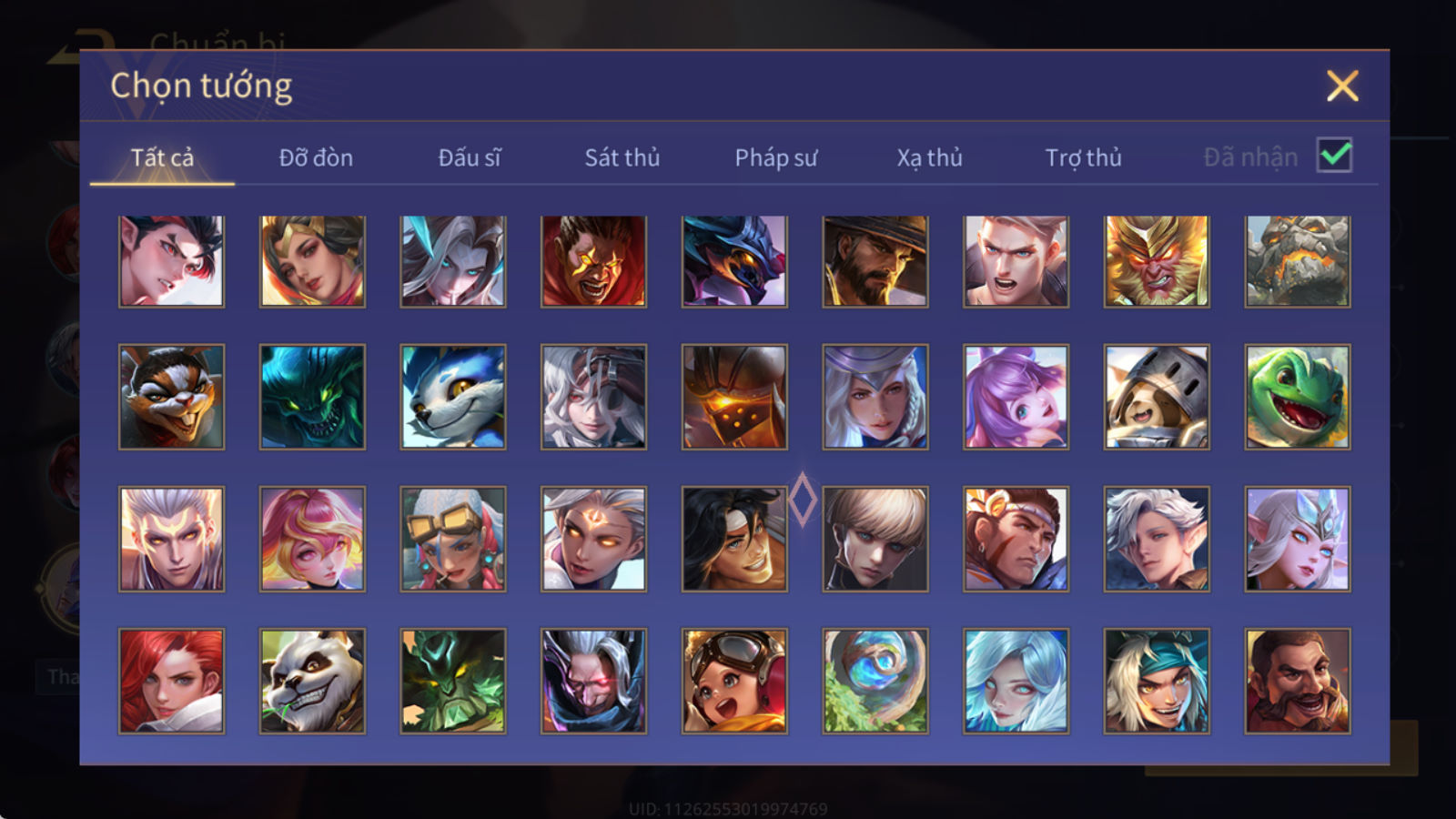Image resolution: width=1456 pixels, height=819 pixels.
Task: Select the purple-haired girl hero portrait
Action: pyautogui.click(x=1016, y=397)
